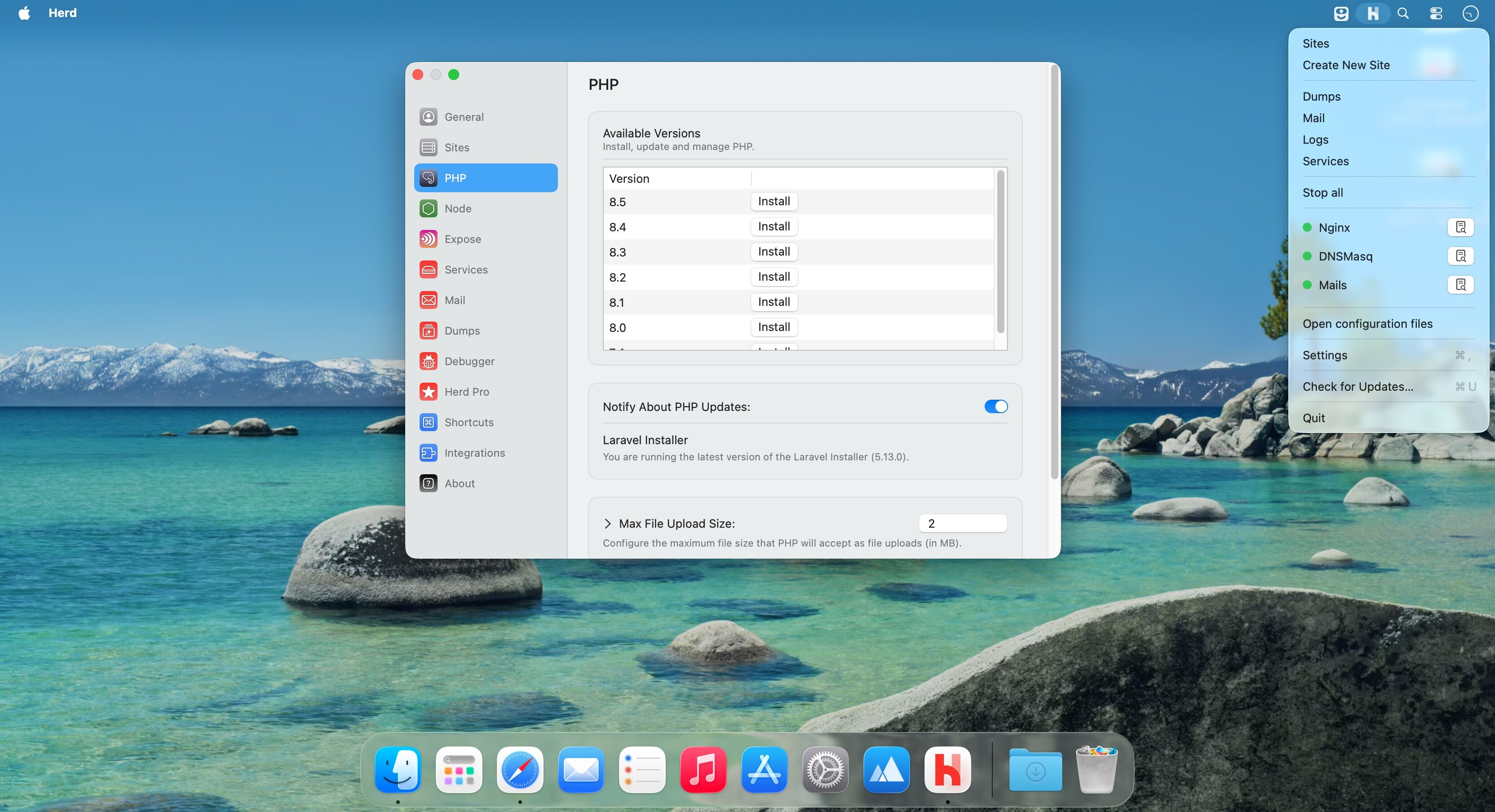
Task: Open the Herd Pro sidebar item
Action: pyautogui.click(x=466, y=392)
